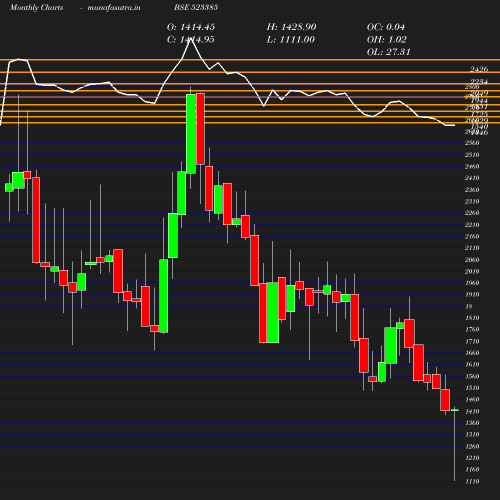Click the 1510 price axis label
Image resolution: width=500 pixels, height=500 pixels.
click(472, 388)
